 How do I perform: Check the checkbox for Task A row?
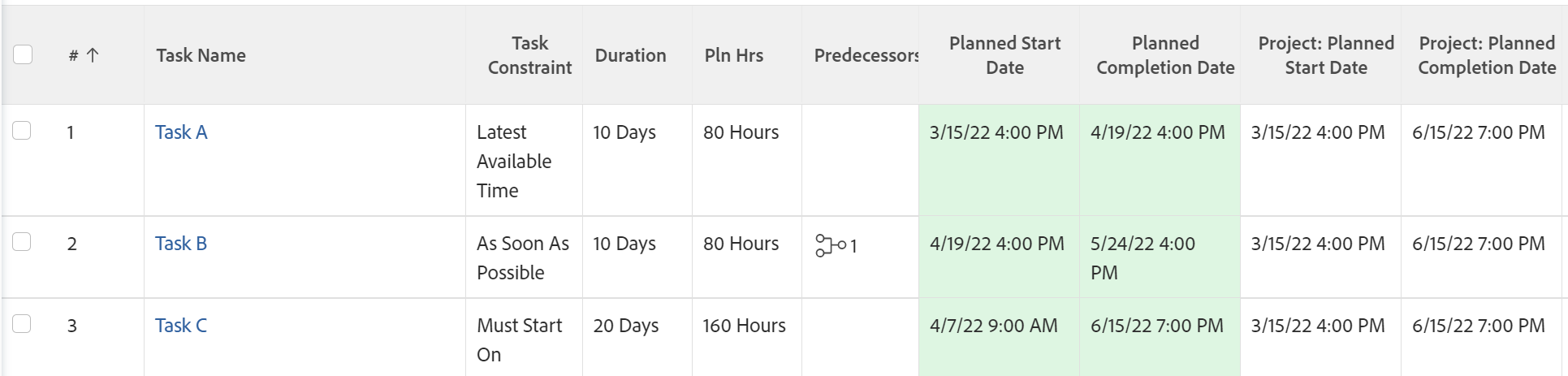[22, 131]
